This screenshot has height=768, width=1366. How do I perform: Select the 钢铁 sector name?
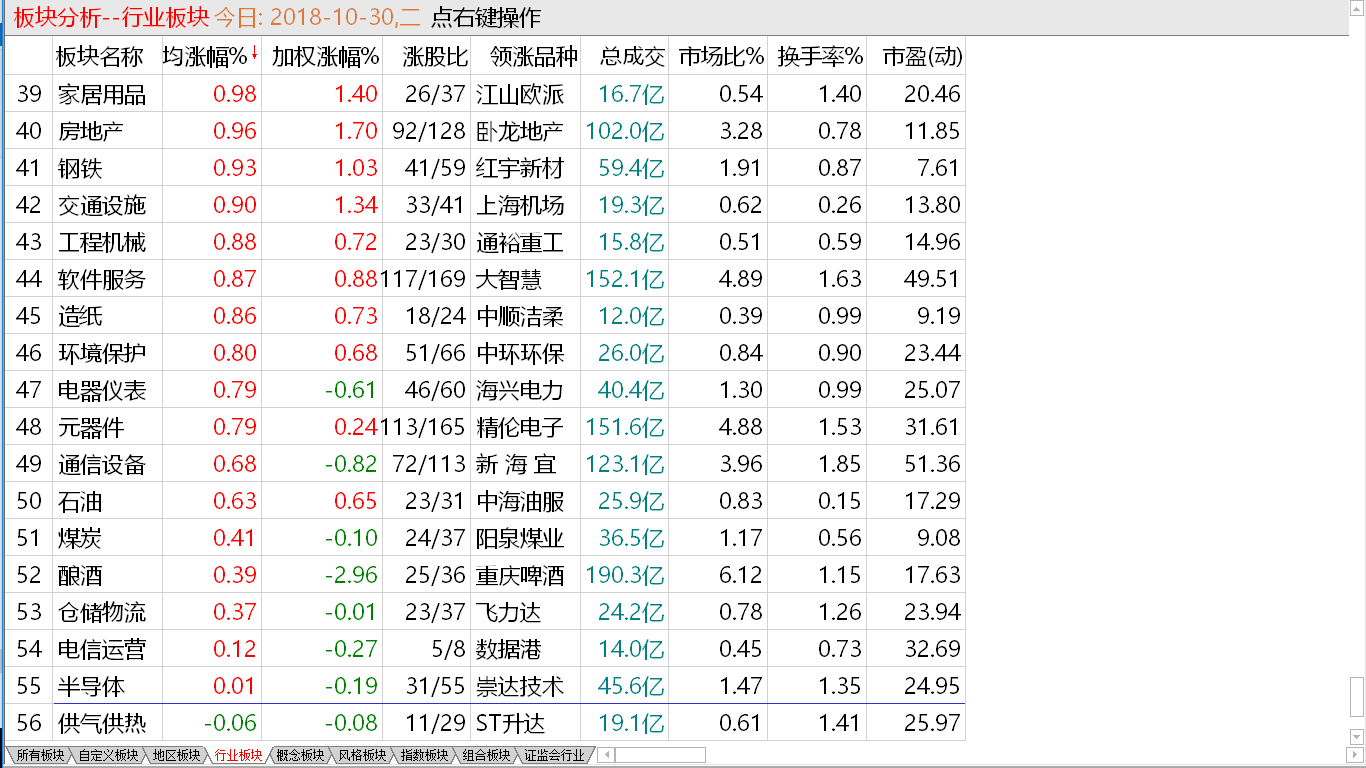point(80,168)
